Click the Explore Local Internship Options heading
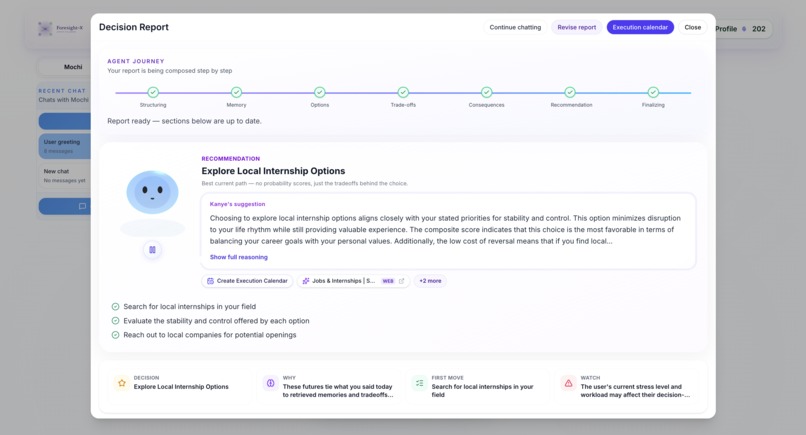806x435 pixels. pyautogui.click(x=273, y=171)
